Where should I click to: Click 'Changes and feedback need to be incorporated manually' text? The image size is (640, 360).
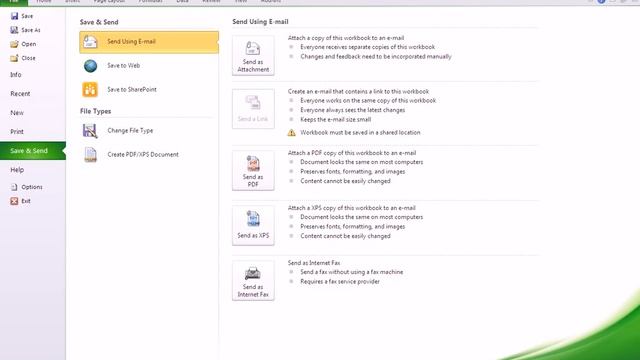pos(376,56)
